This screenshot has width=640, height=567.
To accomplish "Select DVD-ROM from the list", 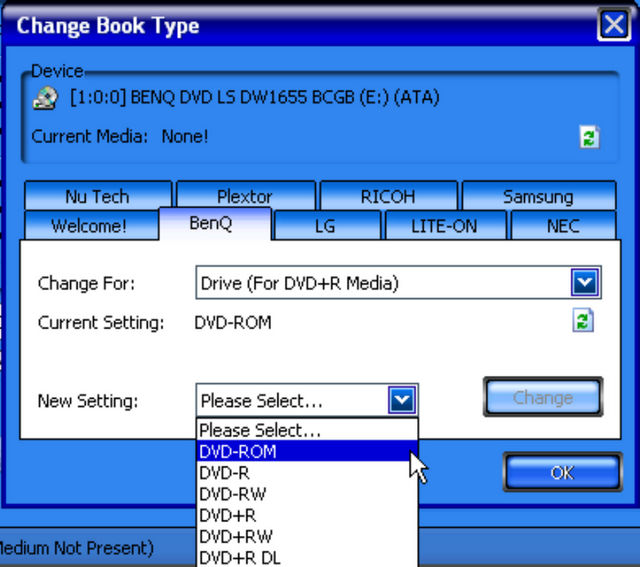I will 307,451.
